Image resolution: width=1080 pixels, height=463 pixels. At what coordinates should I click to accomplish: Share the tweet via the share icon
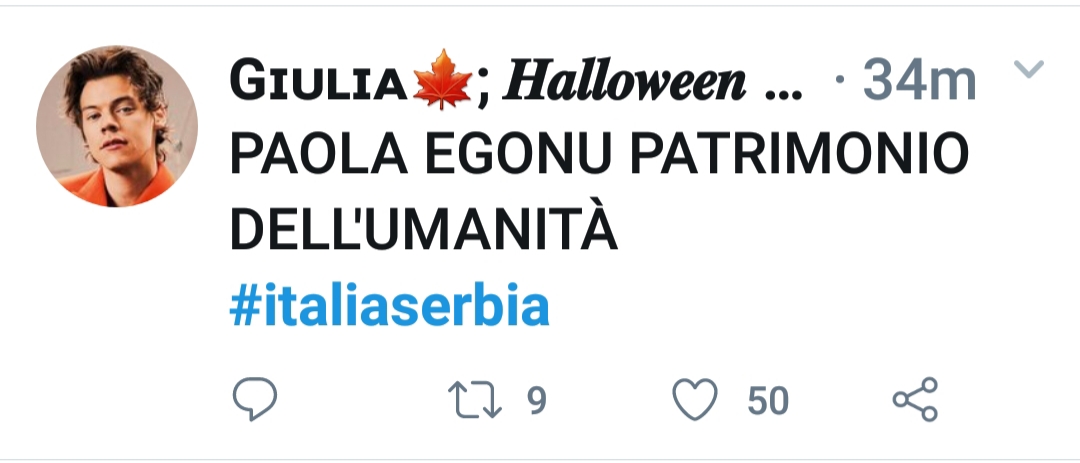(915, 399)
